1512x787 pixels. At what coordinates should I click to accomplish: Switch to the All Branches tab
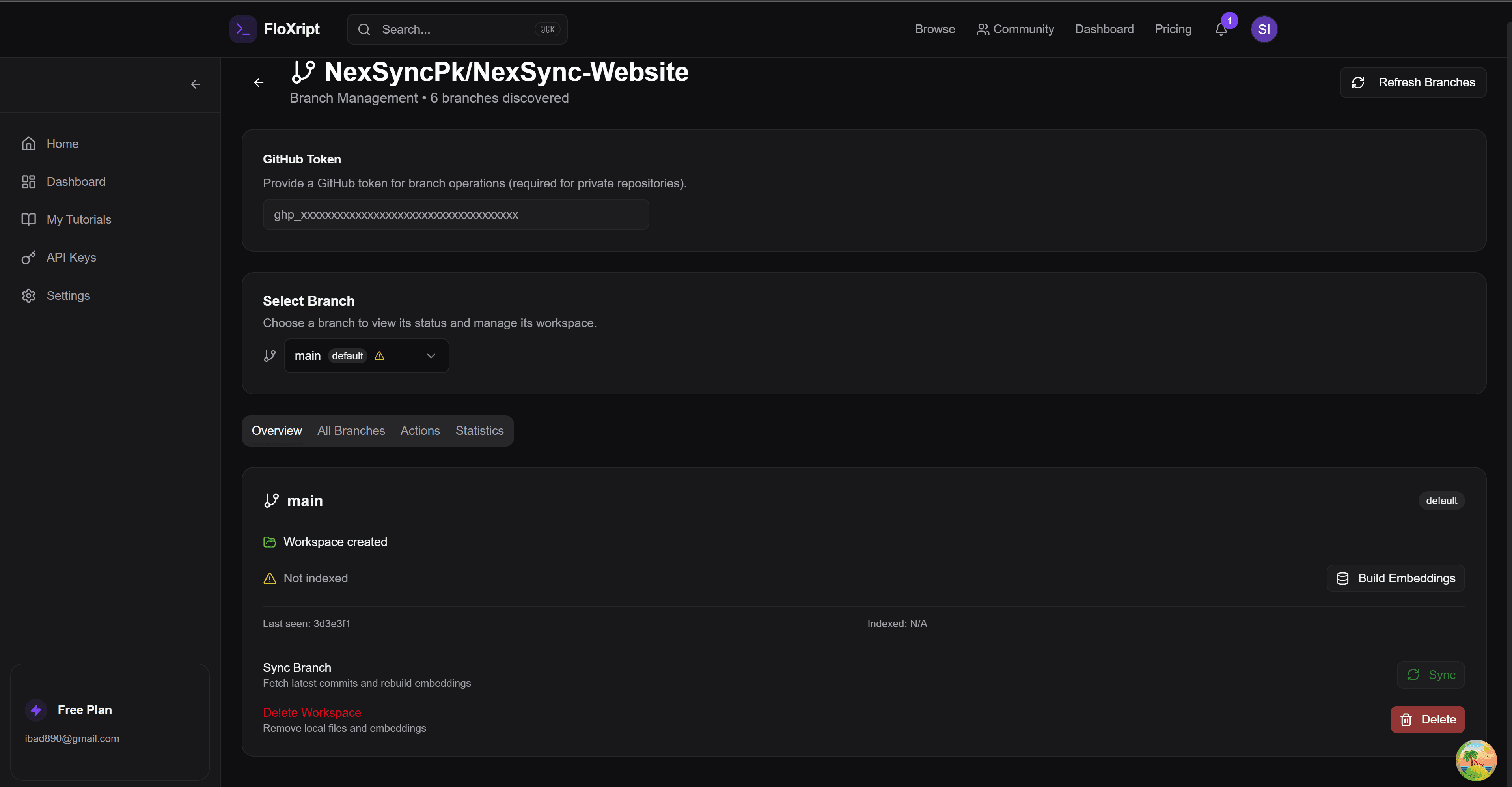click(x=351, y=430)
